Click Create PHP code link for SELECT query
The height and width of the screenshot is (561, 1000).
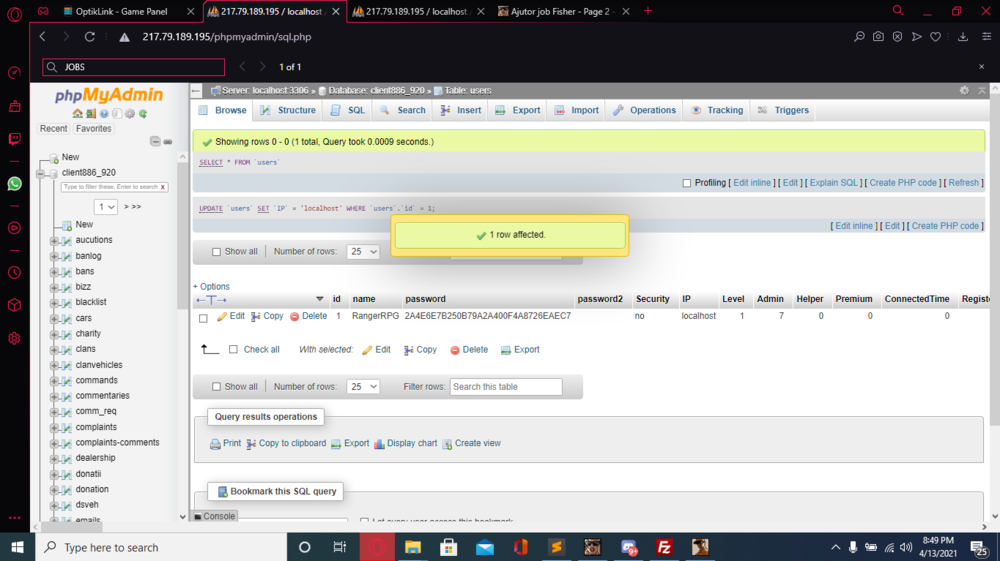(x=903, y=183)
